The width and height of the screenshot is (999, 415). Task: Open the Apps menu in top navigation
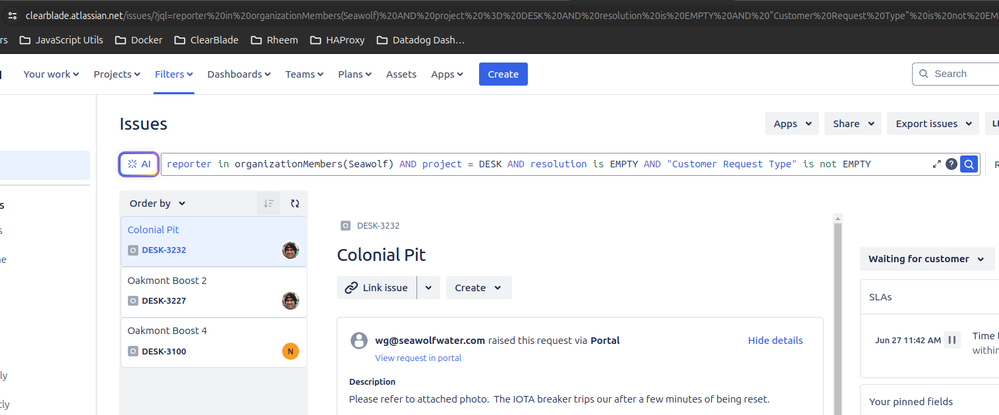pos(447,75)
